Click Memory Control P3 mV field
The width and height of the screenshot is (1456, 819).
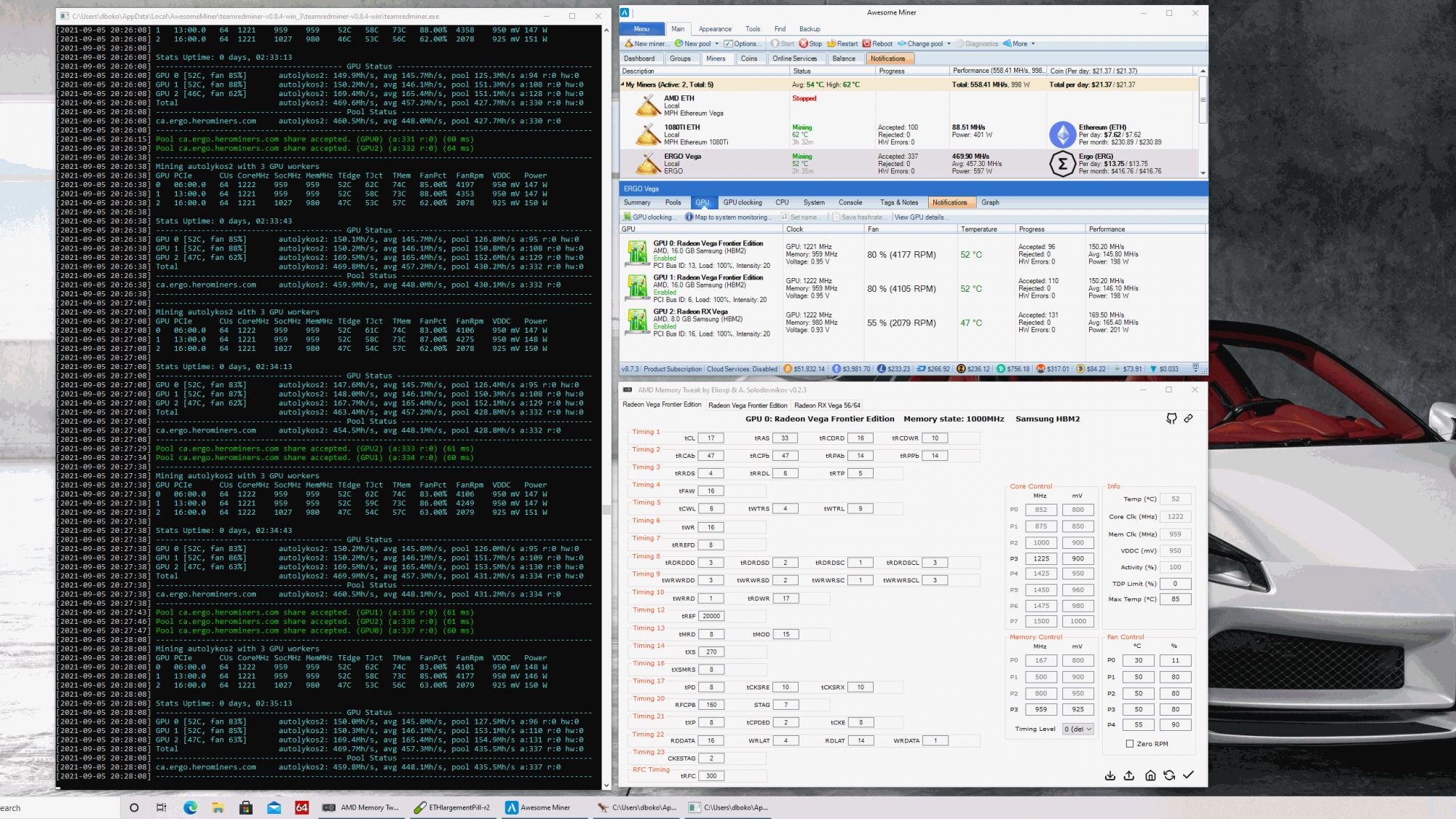coord(1077,709)
